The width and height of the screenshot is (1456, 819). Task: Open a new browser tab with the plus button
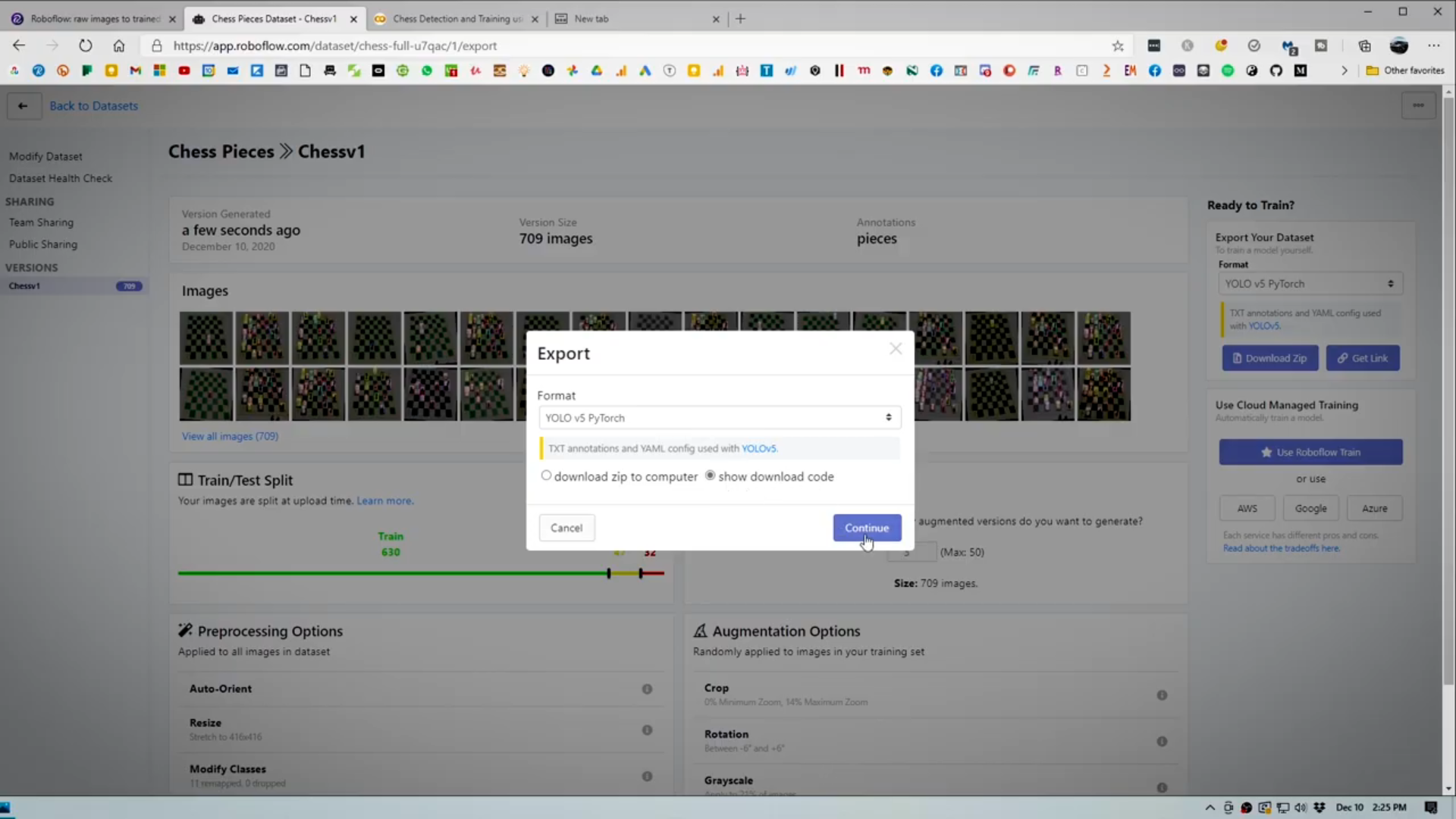pyautogui.click(x=741, y=19)
